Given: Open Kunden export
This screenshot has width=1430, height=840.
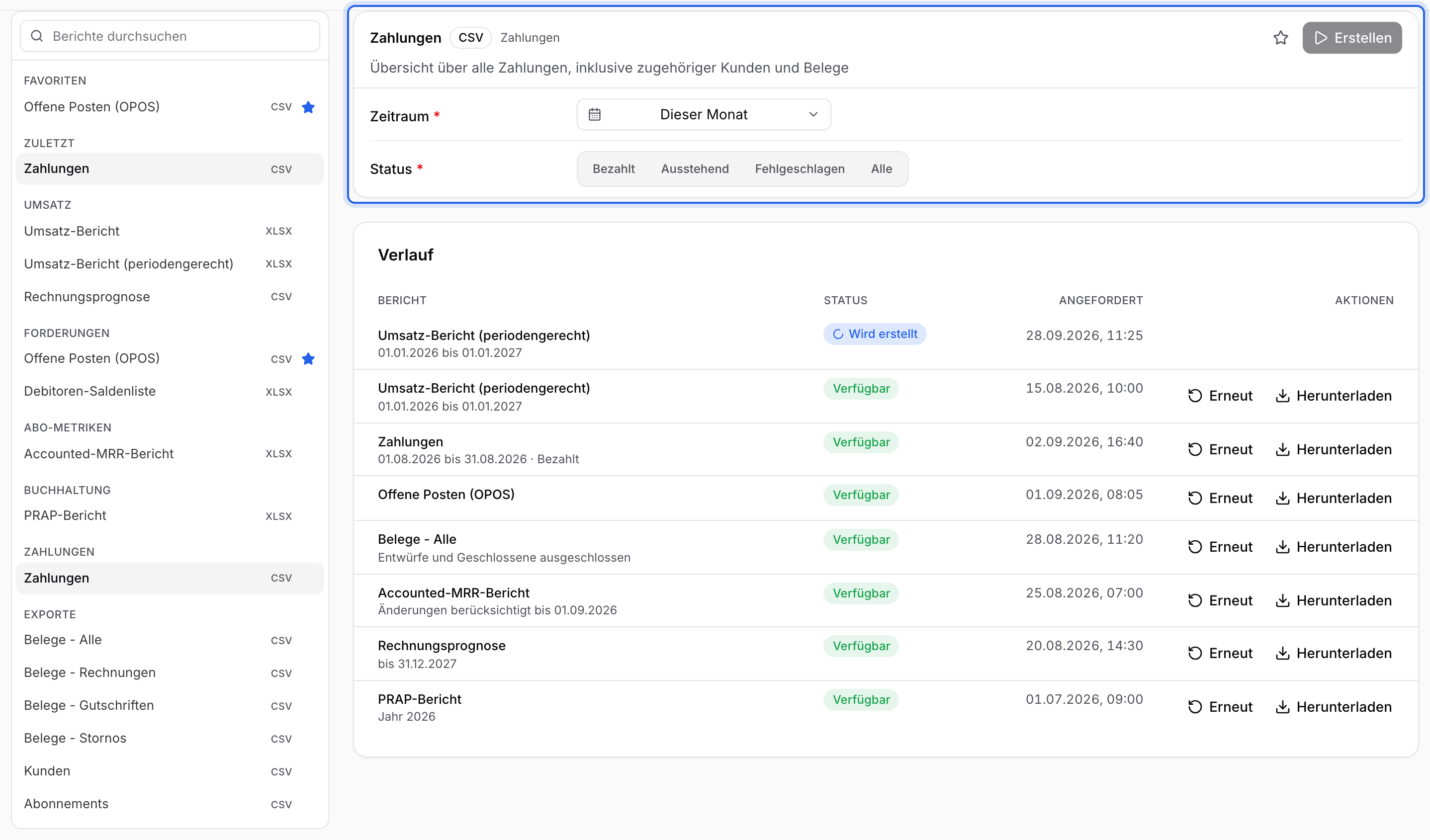Looking at the screenshot, I should (x=170, y=772).
